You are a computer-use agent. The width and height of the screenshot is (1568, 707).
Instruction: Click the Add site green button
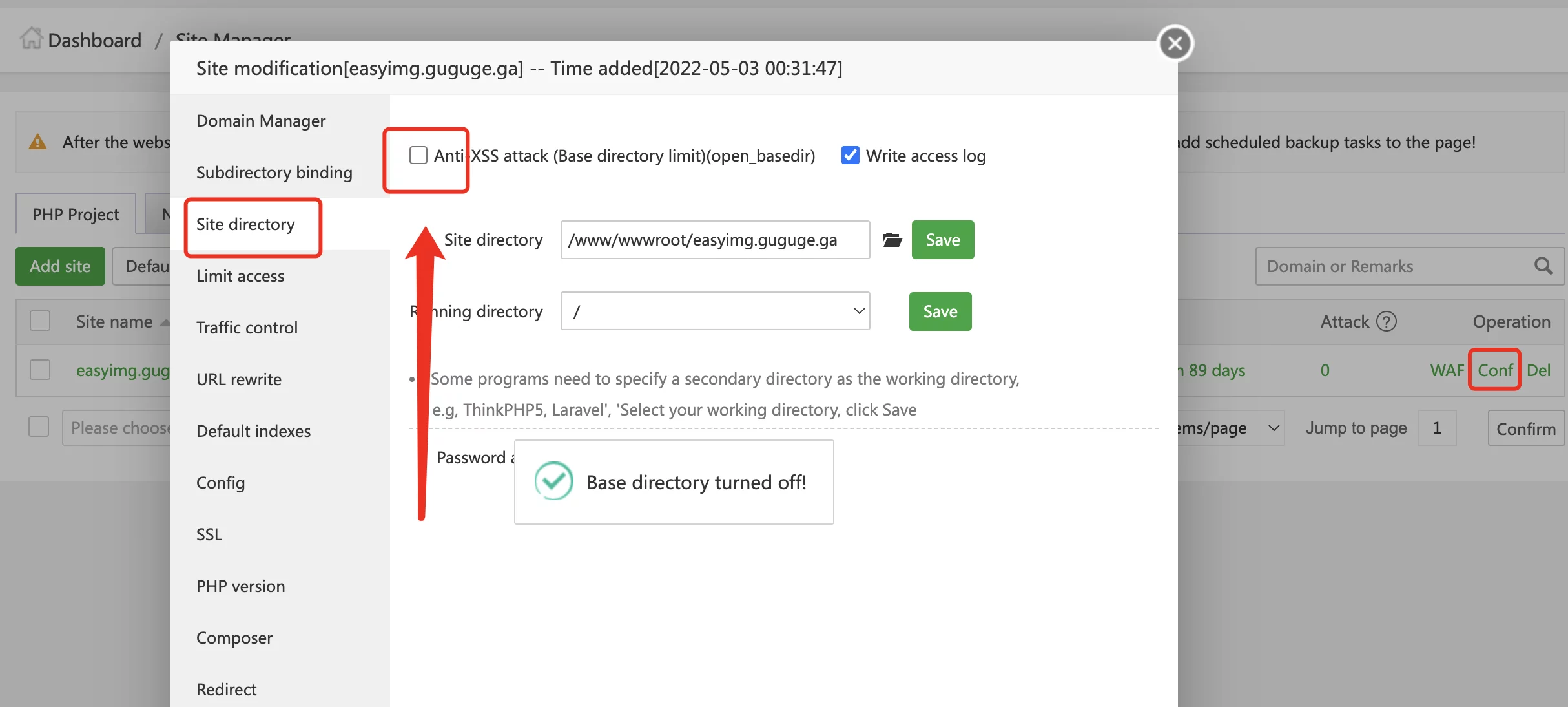point(60,265)
